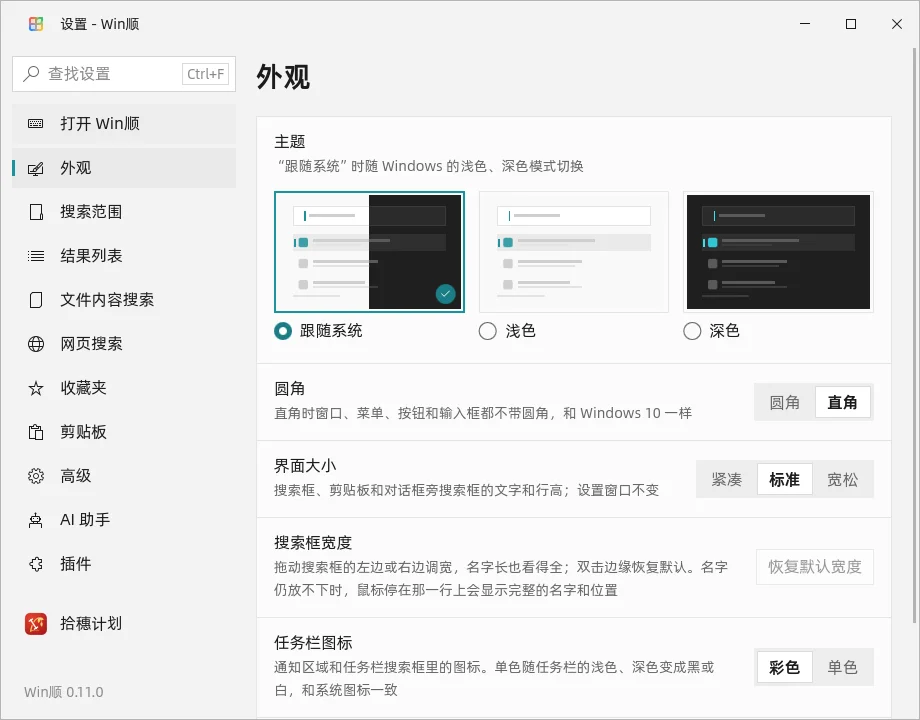Open 插件 settings page
This screenshot has width=920, height=720.
click(124, 564)
